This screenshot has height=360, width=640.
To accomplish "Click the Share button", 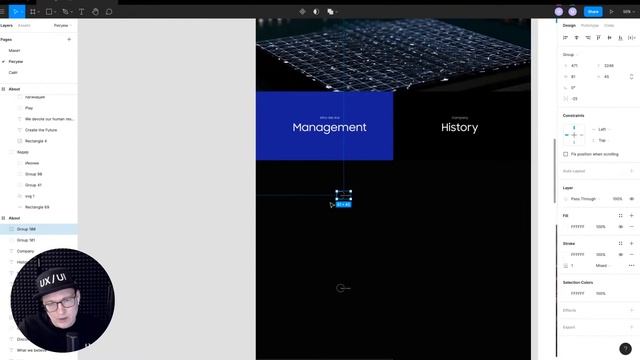I will coord(593,12).
